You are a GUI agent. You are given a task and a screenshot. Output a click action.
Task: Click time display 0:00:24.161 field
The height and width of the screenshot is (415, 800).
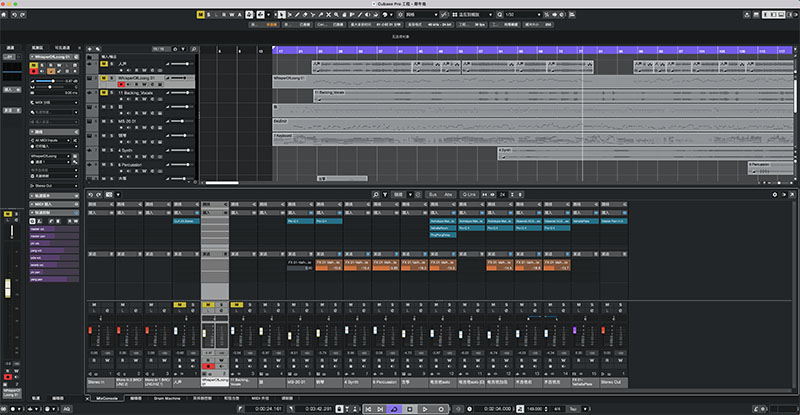(x=265, y=409)
